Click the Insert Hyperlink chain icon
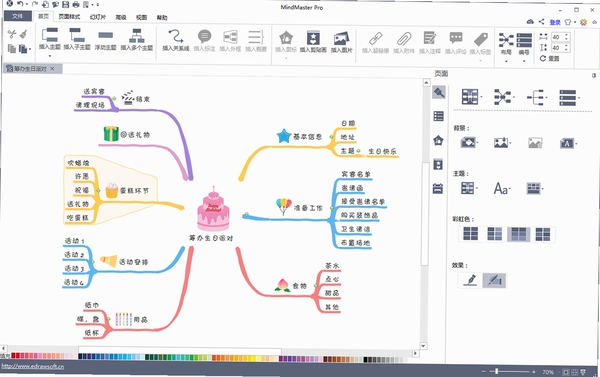The width and height of the screenshot is (600, 377). click(375, 39)
